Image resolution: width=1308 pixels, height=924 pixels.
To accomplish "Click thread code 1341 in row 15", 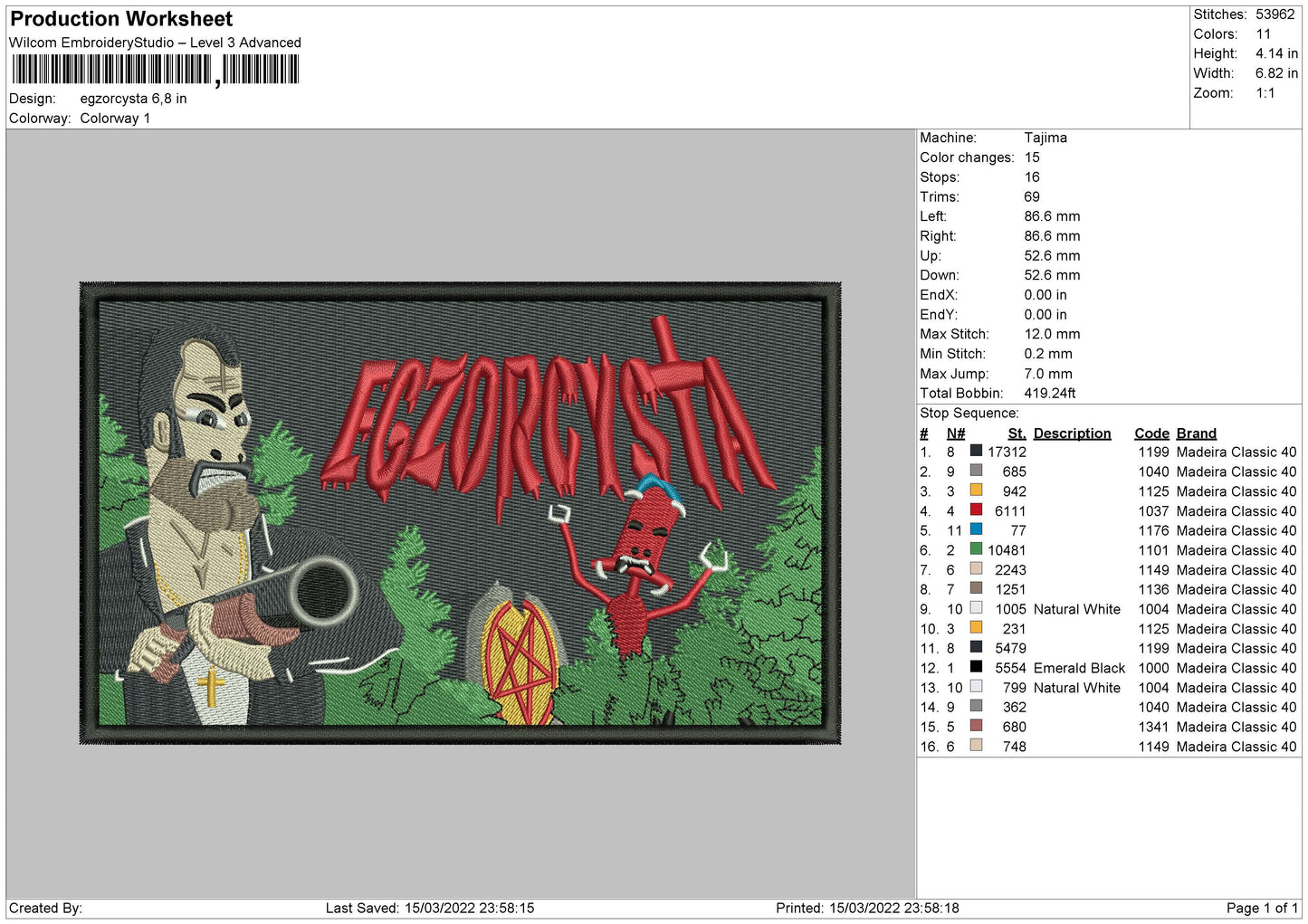I will tap(1153, 727).
